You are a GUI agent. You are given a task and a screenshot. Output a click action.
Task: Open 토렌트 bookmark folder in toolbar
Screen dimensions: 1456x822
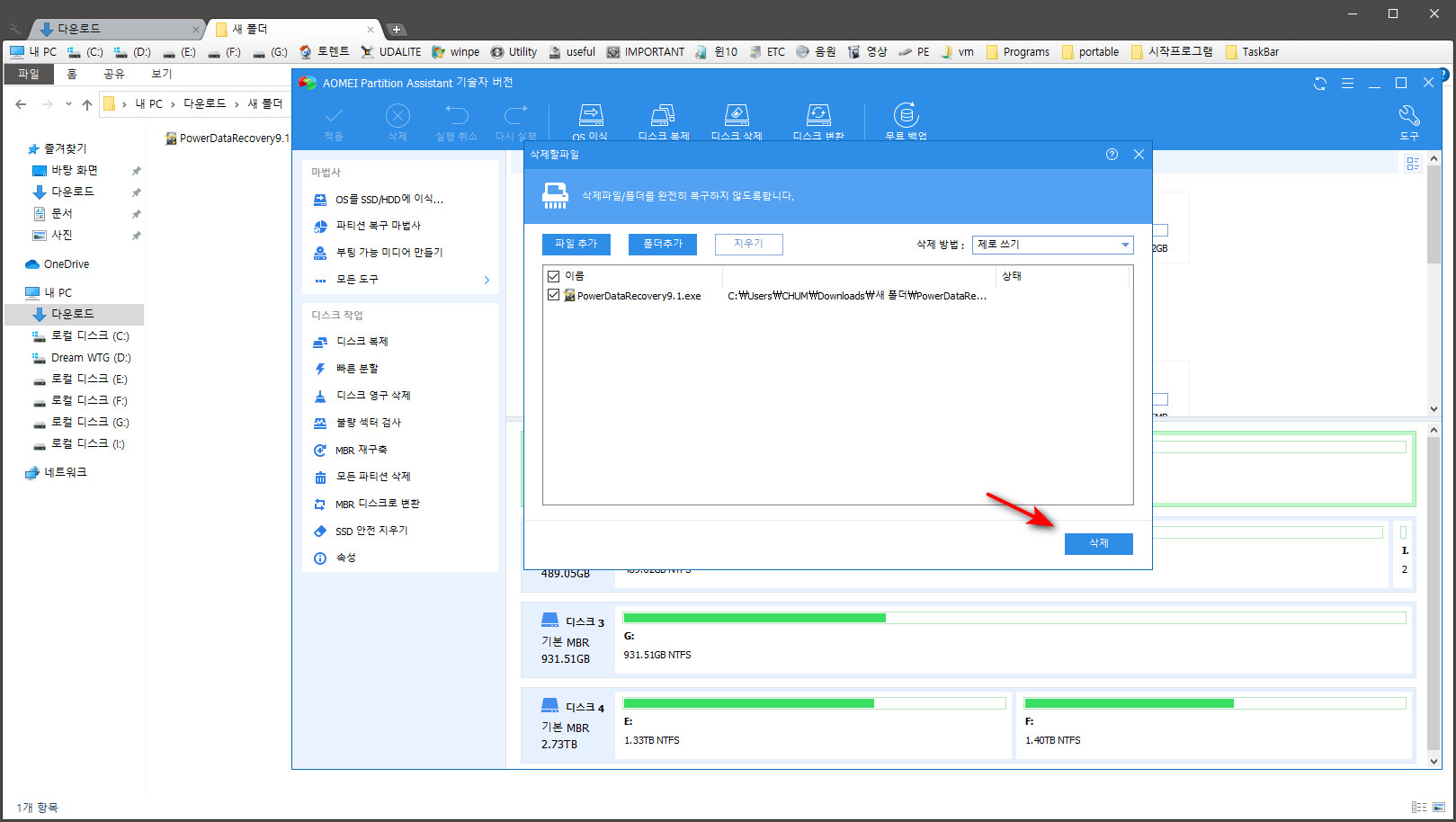[324, 52]
